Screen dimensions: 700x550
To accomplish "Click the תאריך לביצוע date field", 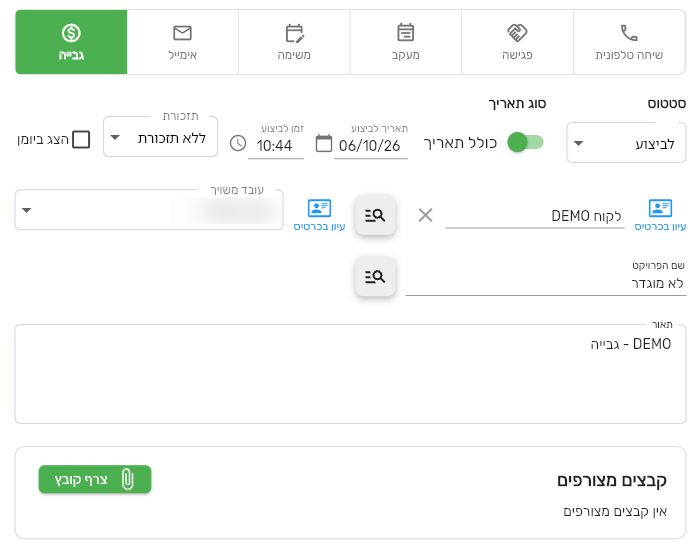I will (371, 146).
